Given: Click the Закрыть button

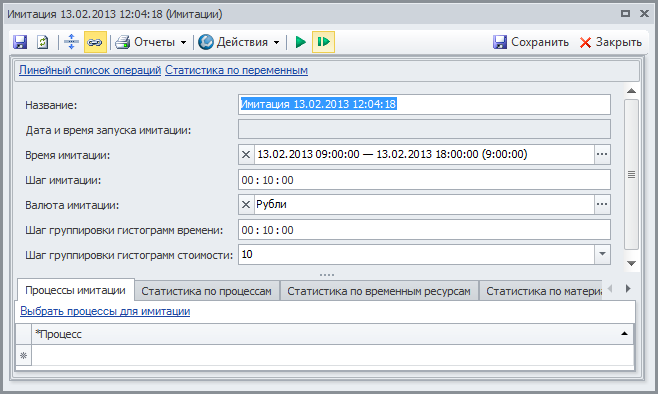Looking at the screenshot, I should pos(611,42).
